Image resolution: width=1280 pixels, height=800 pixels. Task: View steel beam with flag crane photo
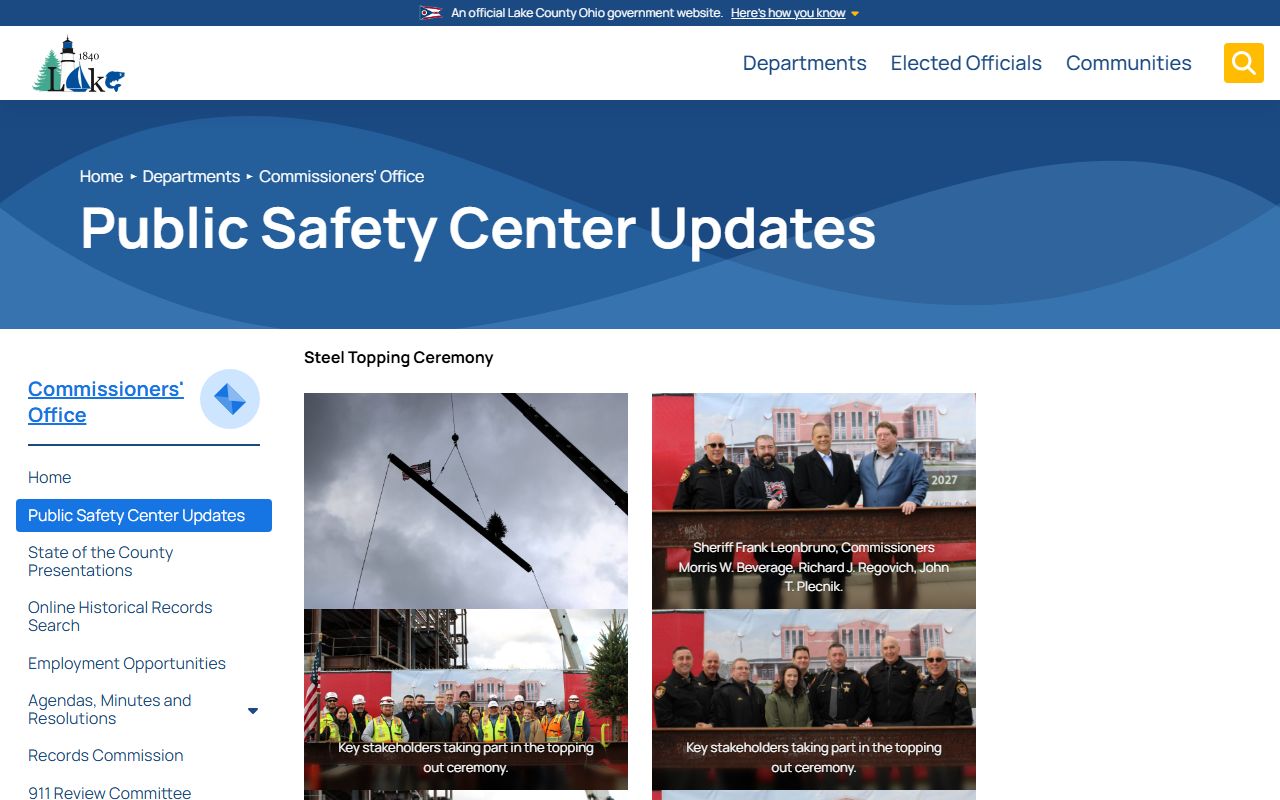coord(466,501)
